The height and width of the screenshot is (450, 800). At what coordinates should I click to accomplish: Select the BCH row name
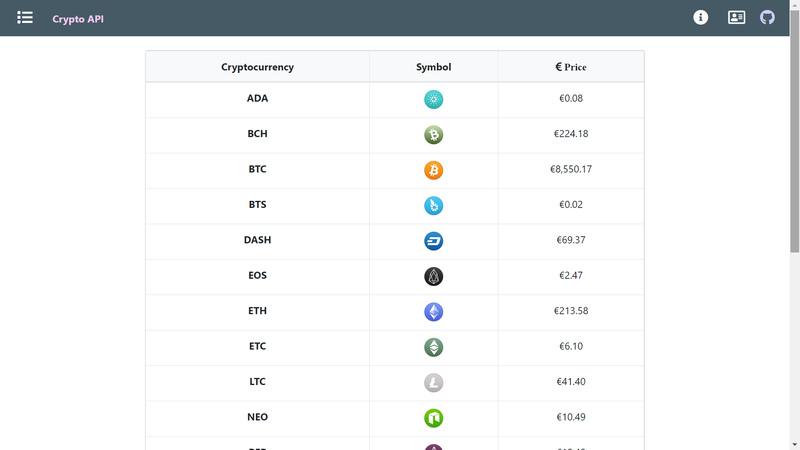[x=257, y=134]
